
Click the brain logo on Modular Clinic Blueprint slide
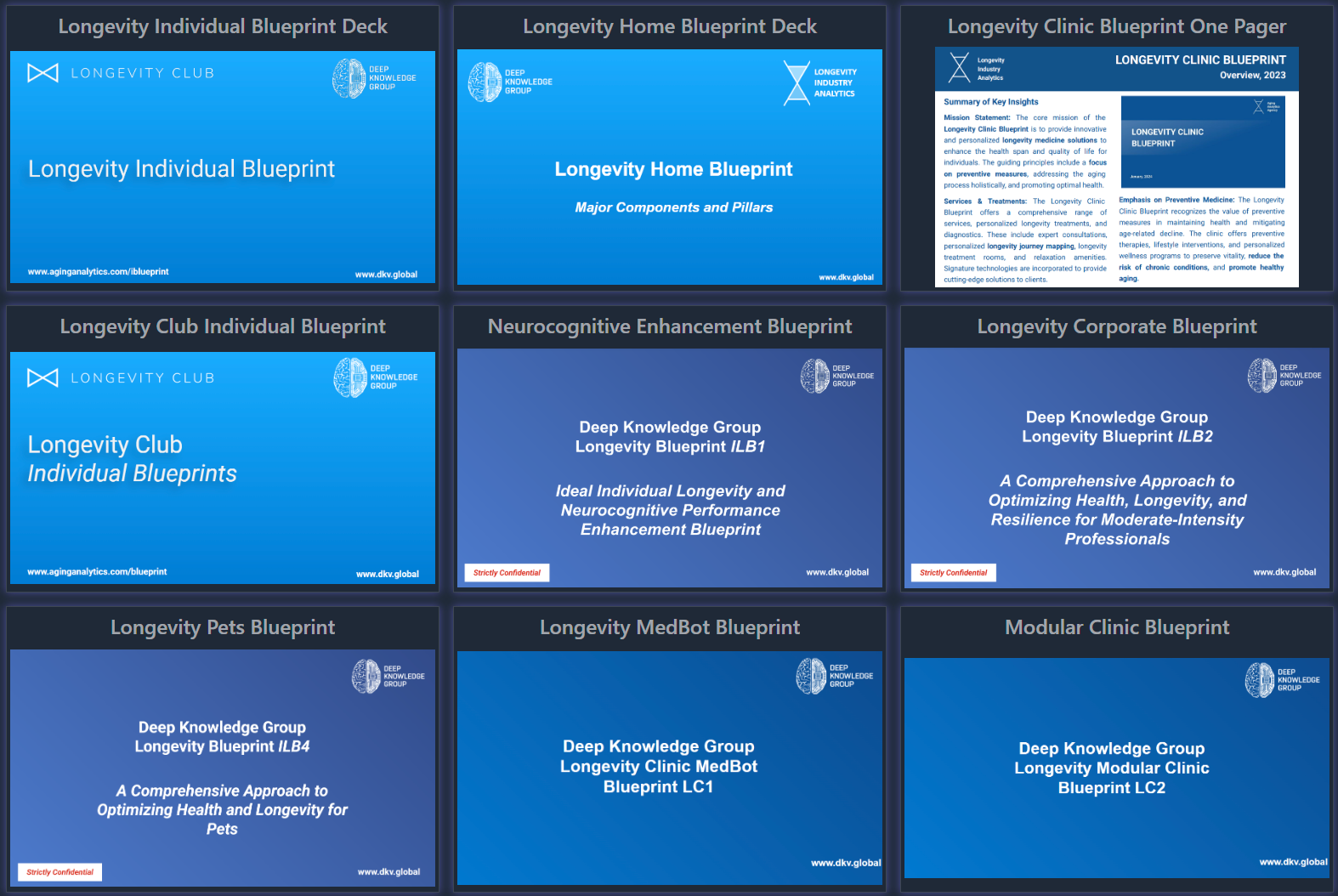(1260, 681)
